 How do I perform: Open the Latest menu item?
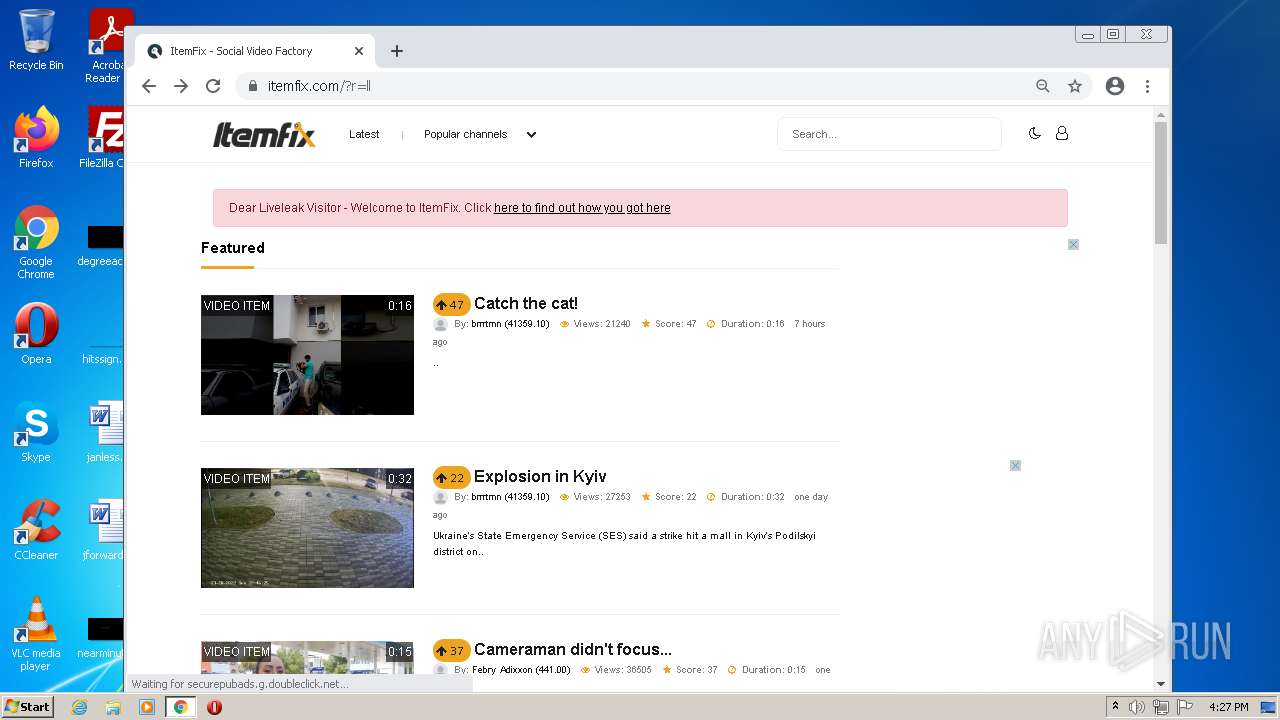pos(364,134)
